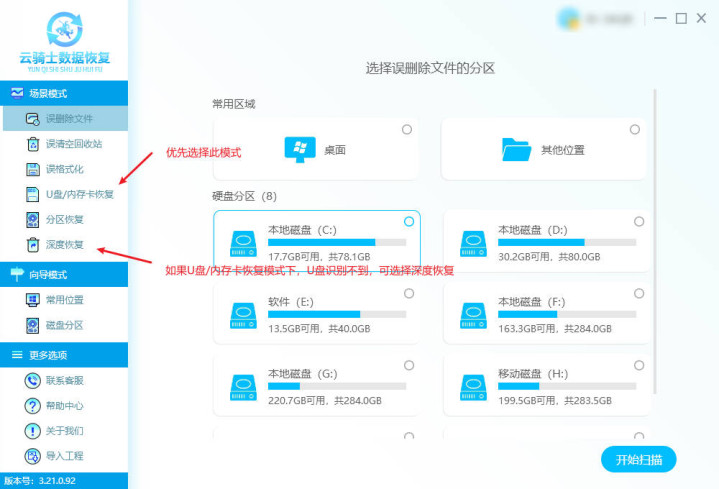
Task: Click the 199.5GB可用, 共283.5GB text
Action: pyautogui.click(x=555, y=400)
